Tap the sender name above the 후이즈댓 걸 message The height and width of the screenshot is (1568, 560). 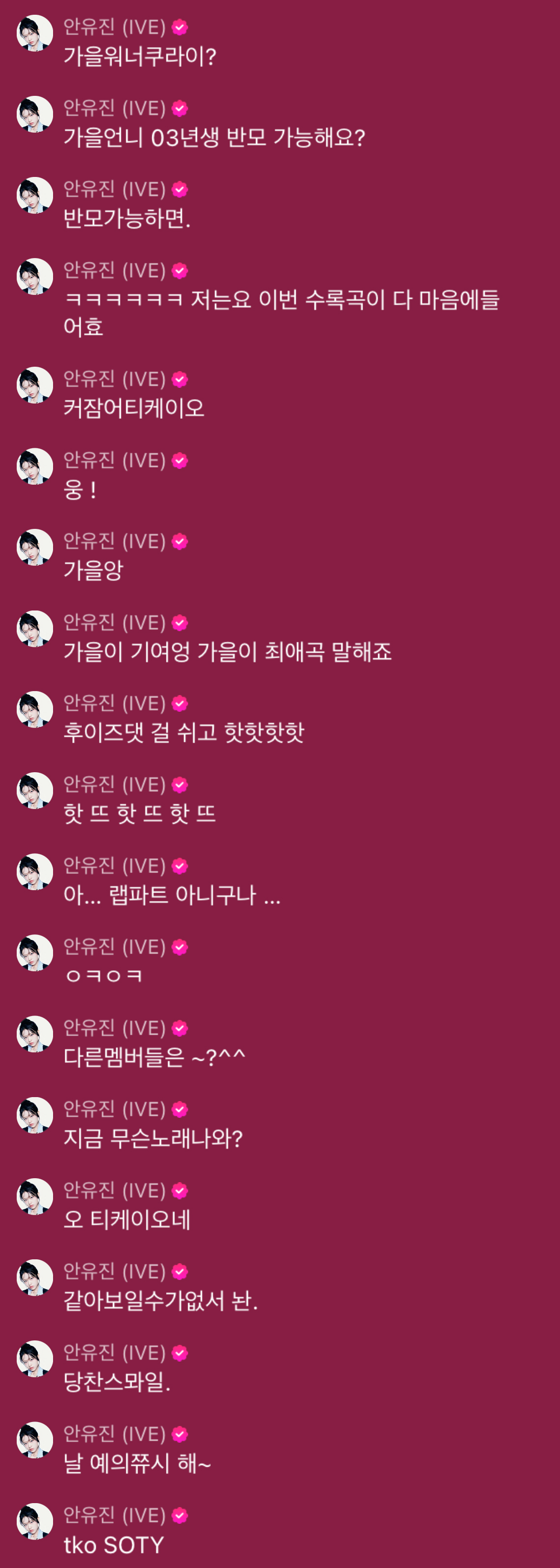(x=115, y=703)
